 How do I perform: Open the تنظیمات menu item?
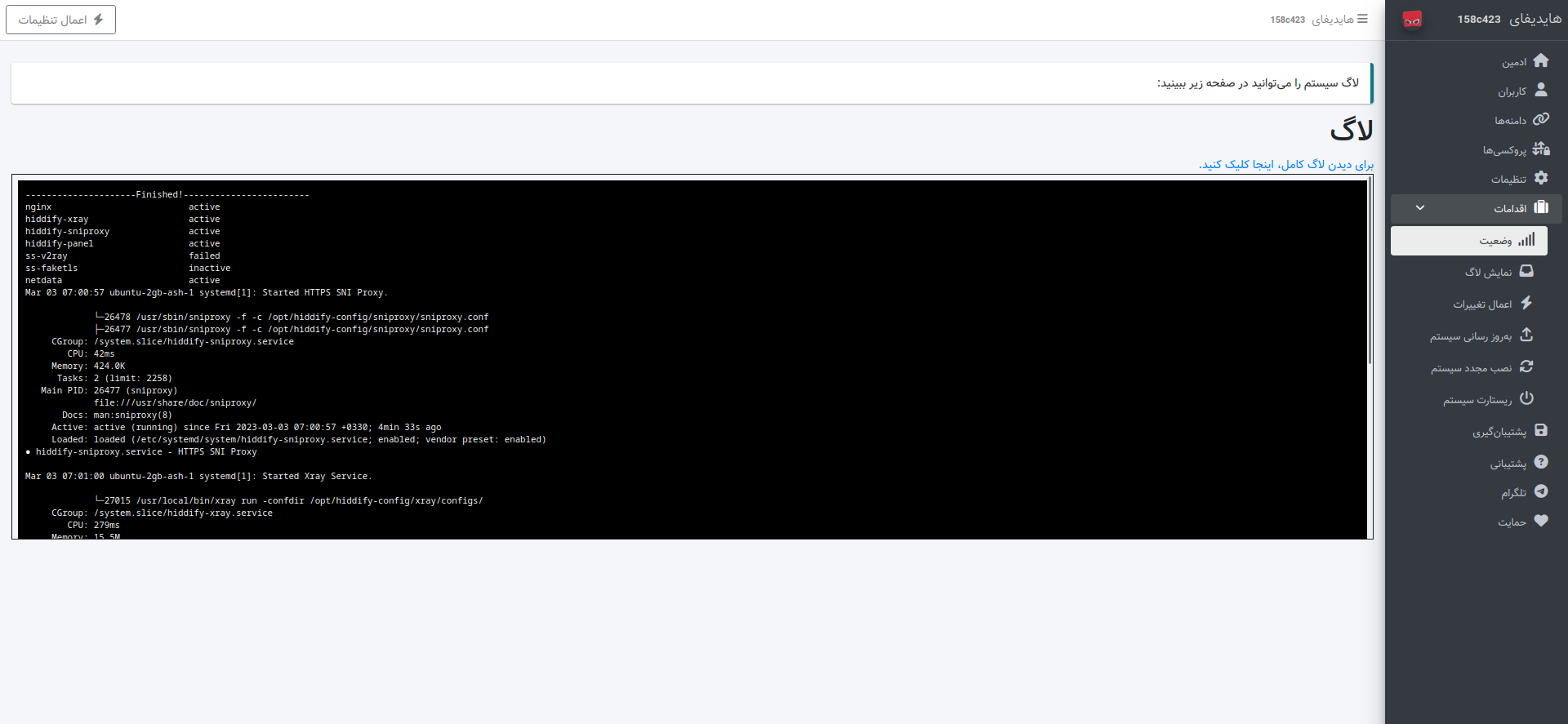[1477, 179]
